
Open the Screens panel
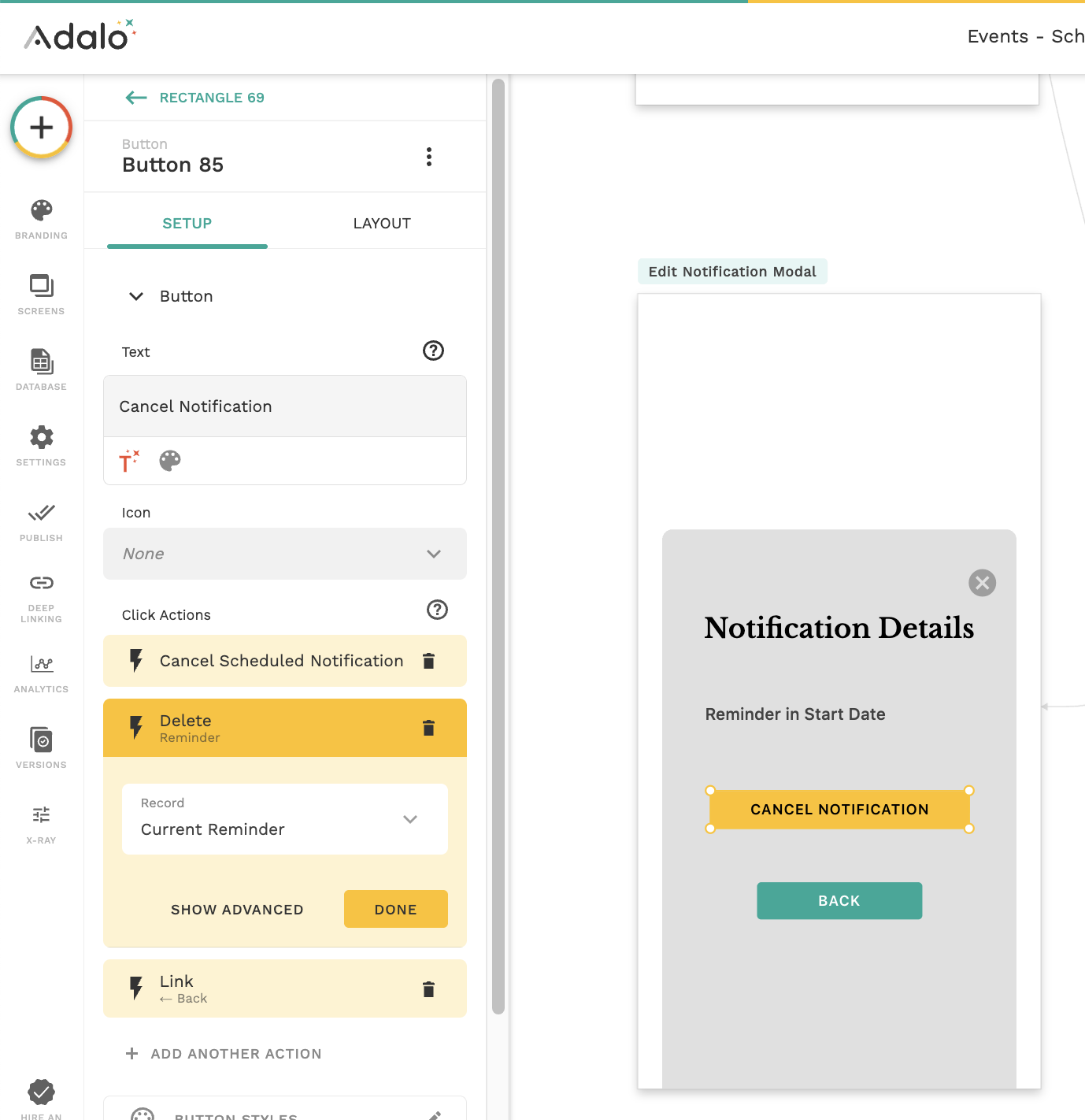[x=41, y=294]
